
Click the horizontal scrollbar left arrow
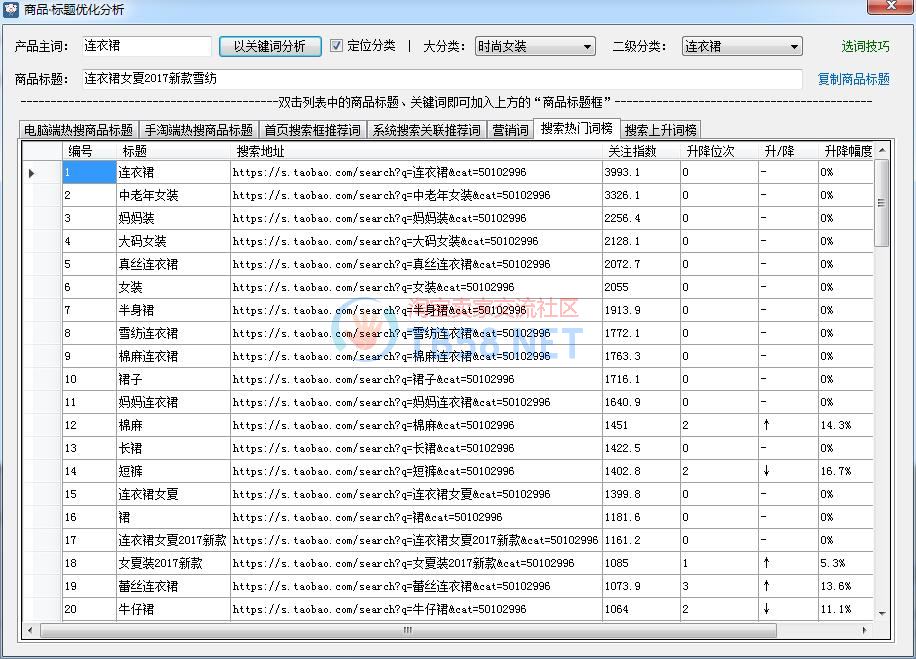(30, 630)
